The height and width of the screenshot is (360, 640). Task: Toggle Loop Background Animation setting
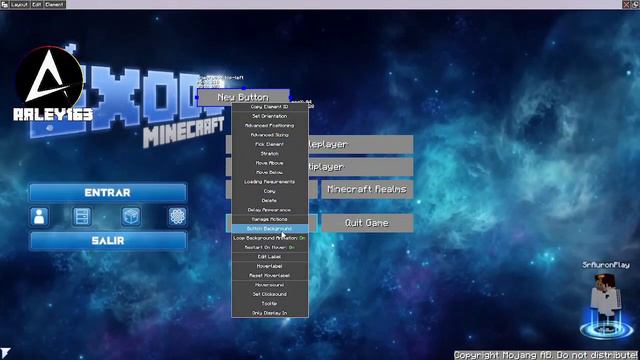pyautogui.click(x=270, y=238)
